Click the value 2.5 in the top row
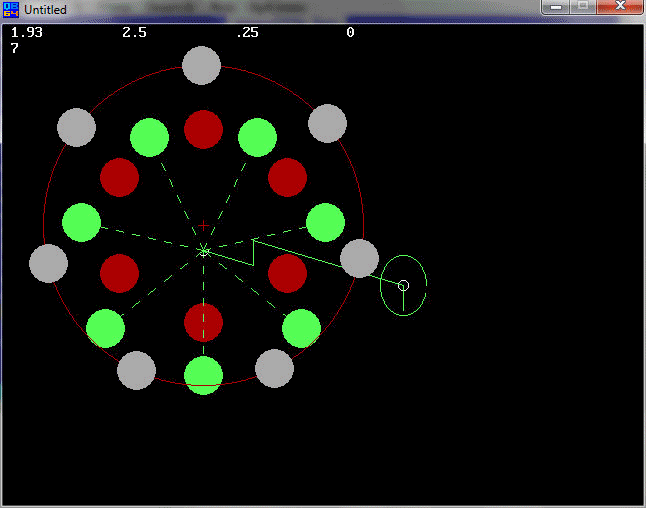This screenshot has height=508, width=646. click(134, 33)
